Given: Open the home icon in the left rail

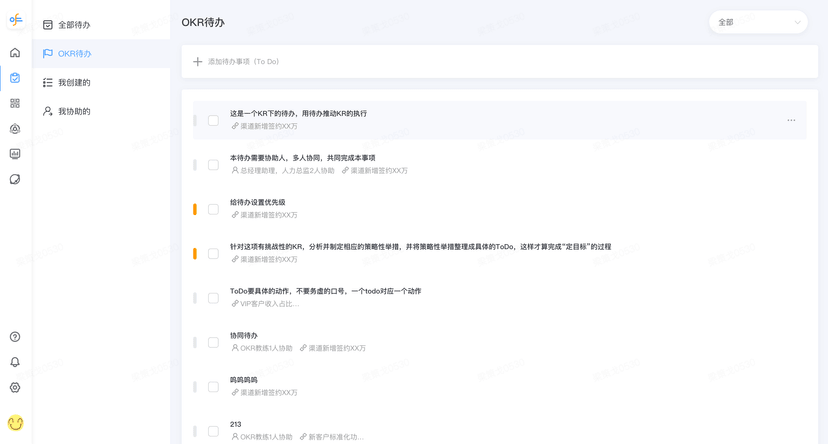Looking at the screenshot, I should 15,52.
